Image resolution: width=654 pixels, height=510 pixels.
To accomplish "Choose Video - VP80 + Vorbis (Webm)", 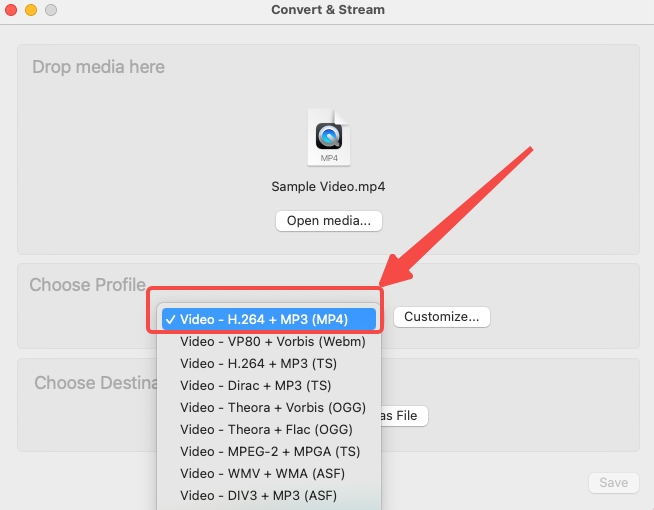I will point(272,342).
